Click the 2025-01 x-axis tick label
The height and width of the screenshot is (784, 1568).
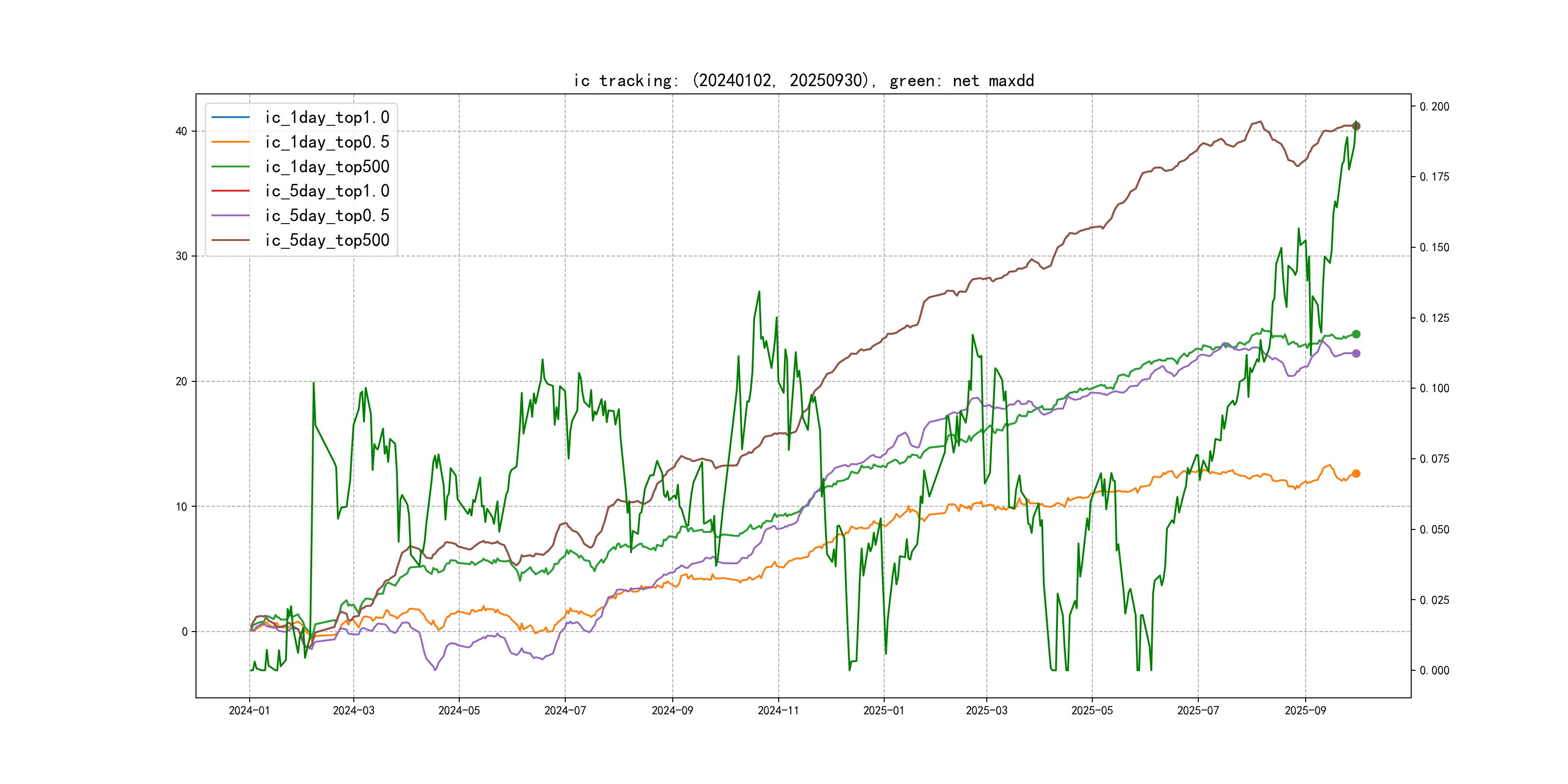tap(884, 710)
